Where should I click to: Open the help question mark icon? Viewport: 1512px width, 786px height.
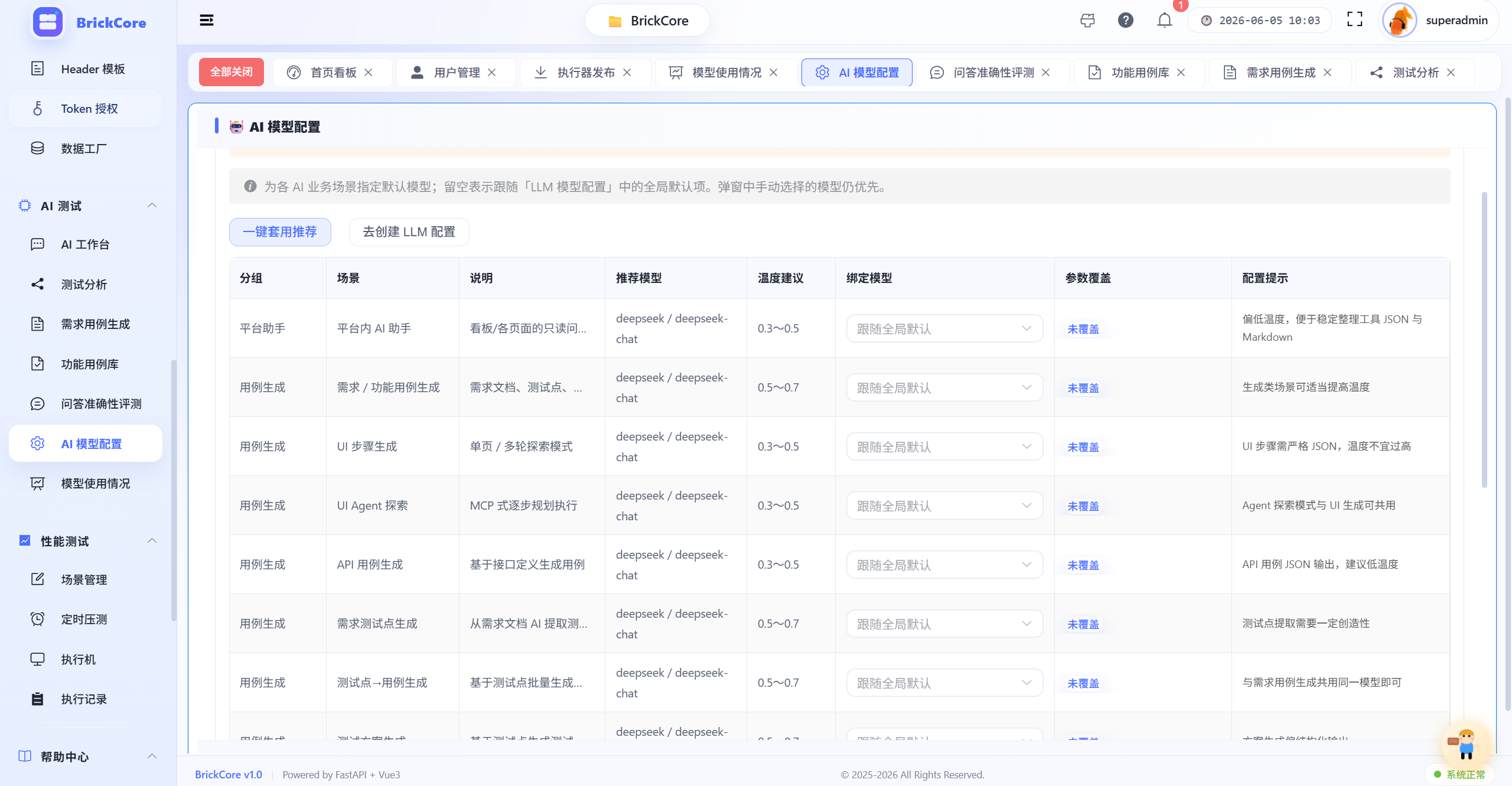(1126, 21)
